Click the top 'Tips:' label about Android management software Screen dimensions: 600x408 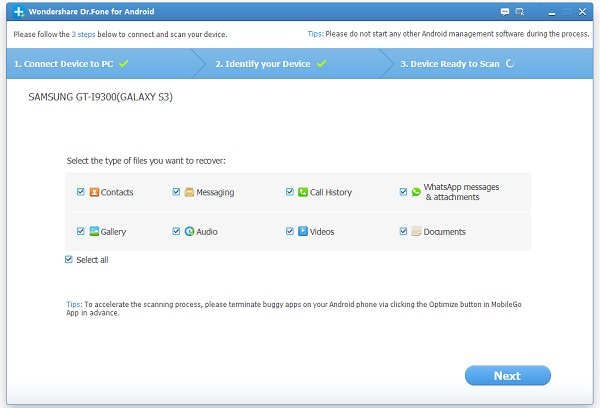tap(316, 34)
